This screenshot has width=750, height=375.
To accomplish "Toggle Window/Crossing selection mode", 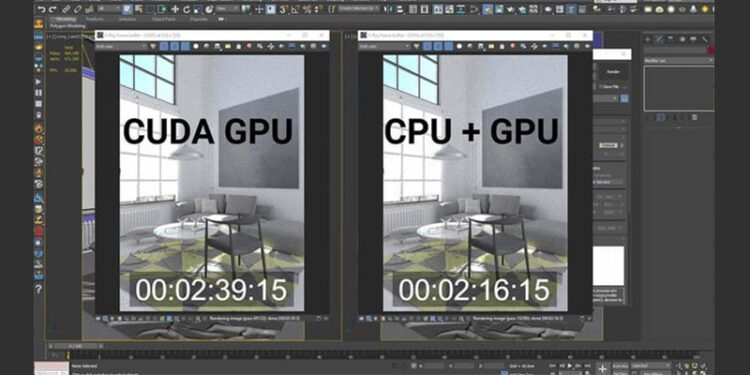I will pyautogui.click(x=161, y=9).
